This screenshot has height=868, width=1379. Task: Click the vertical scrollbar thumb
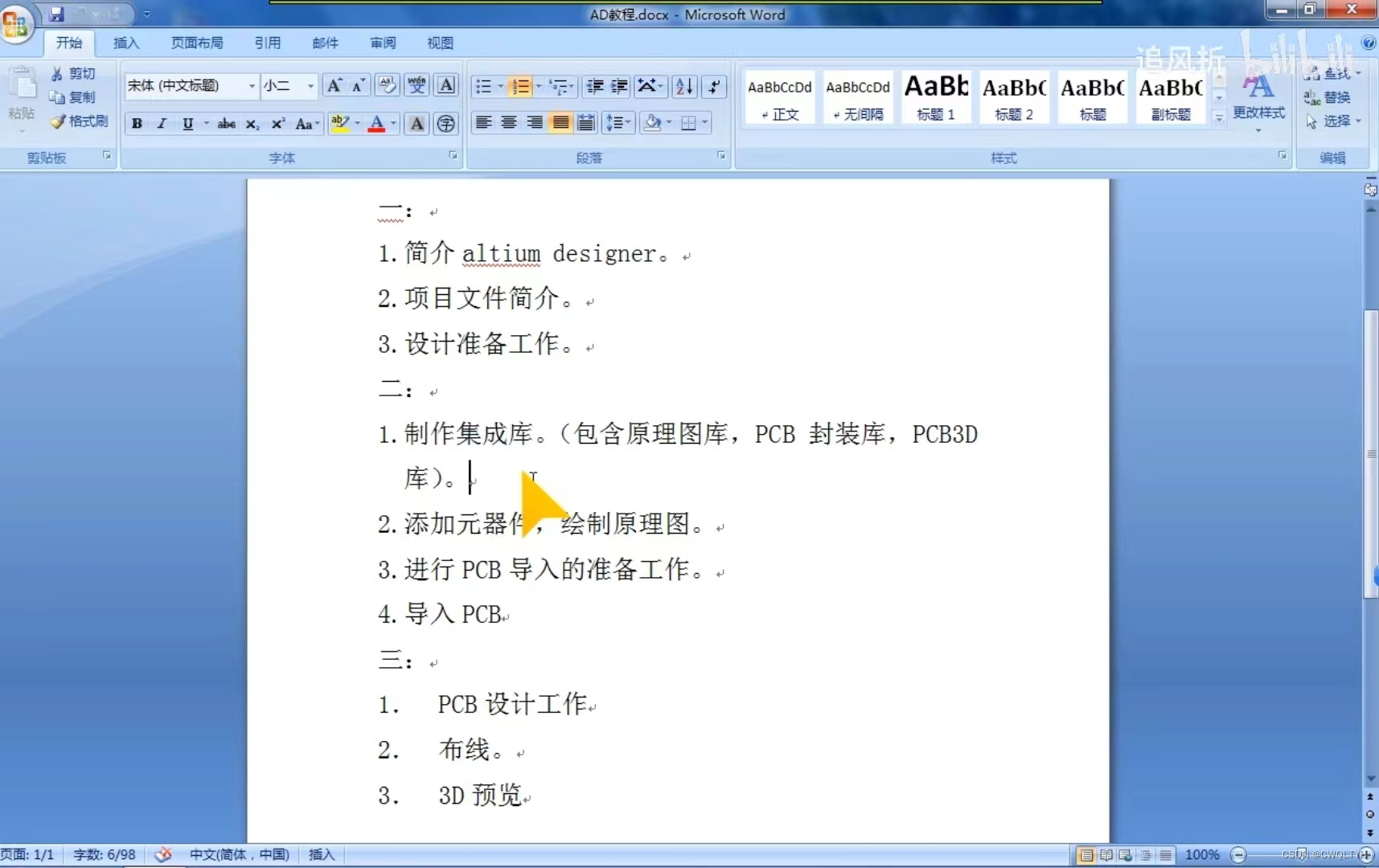tap(1370, 454)
